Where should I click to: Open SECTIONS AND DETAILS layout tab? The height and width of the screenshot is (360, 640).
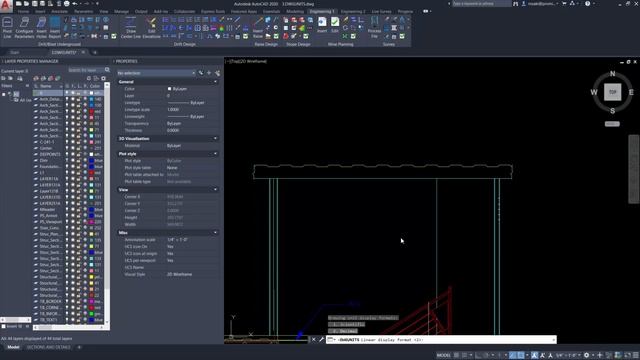click(x=49, y=347)
